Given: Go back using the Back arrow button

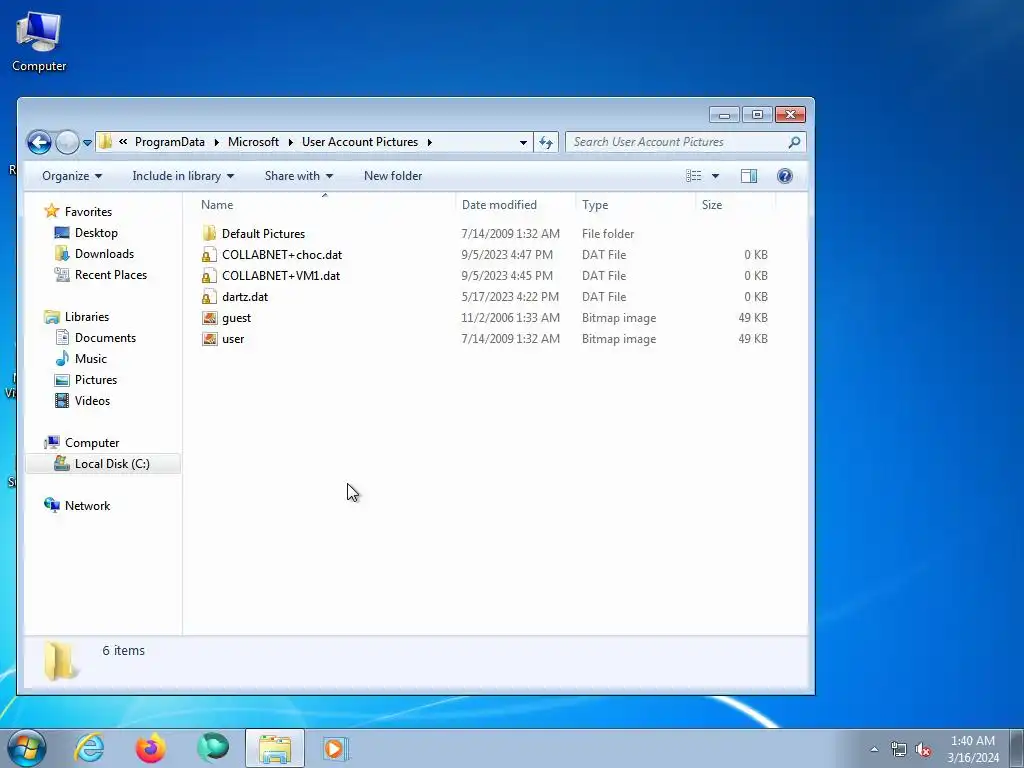Looking at the screenshot, I should tap(39, 142).
